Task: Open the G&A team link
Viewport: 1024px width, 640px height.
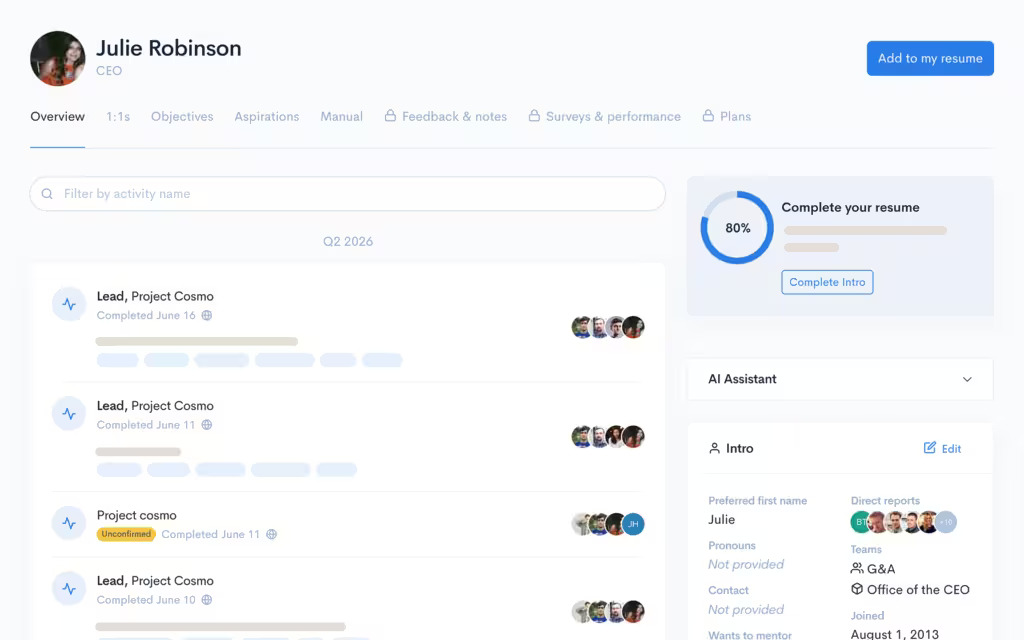Action: tap(881, 569)
